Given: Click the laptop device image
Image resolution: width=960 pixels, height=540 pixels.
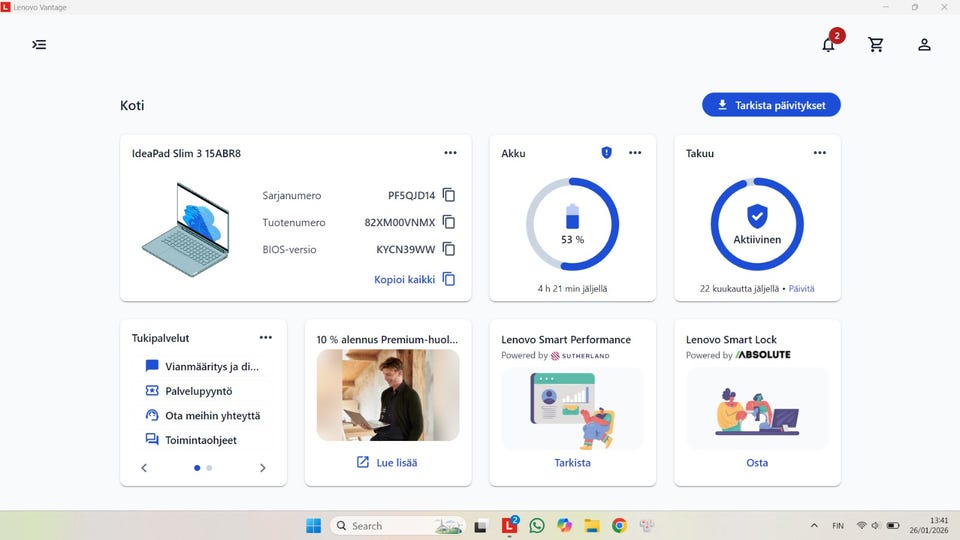Looking at the screenshot, I should click(186, 229).
